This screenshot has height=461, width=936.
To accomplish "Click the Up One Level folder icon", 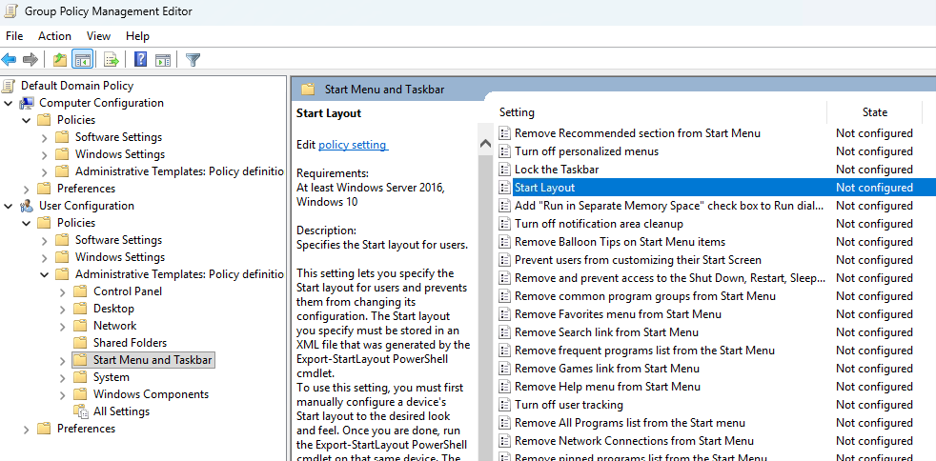I will (x=60, y=60).
